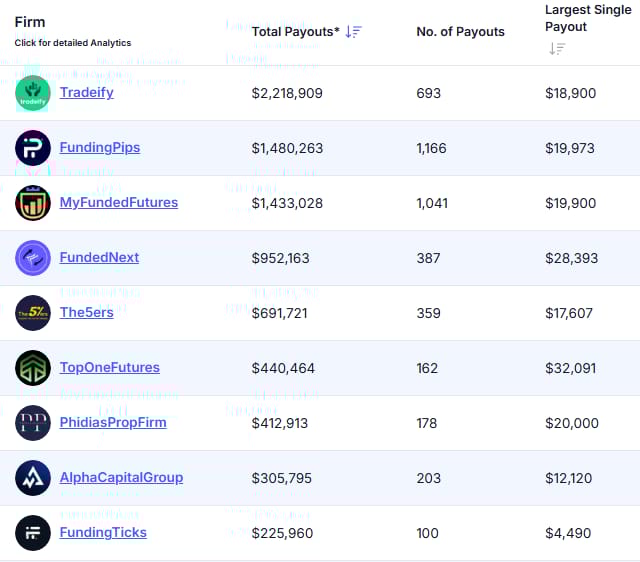Sort by Total Payouts using sort icon

(353, 31)
